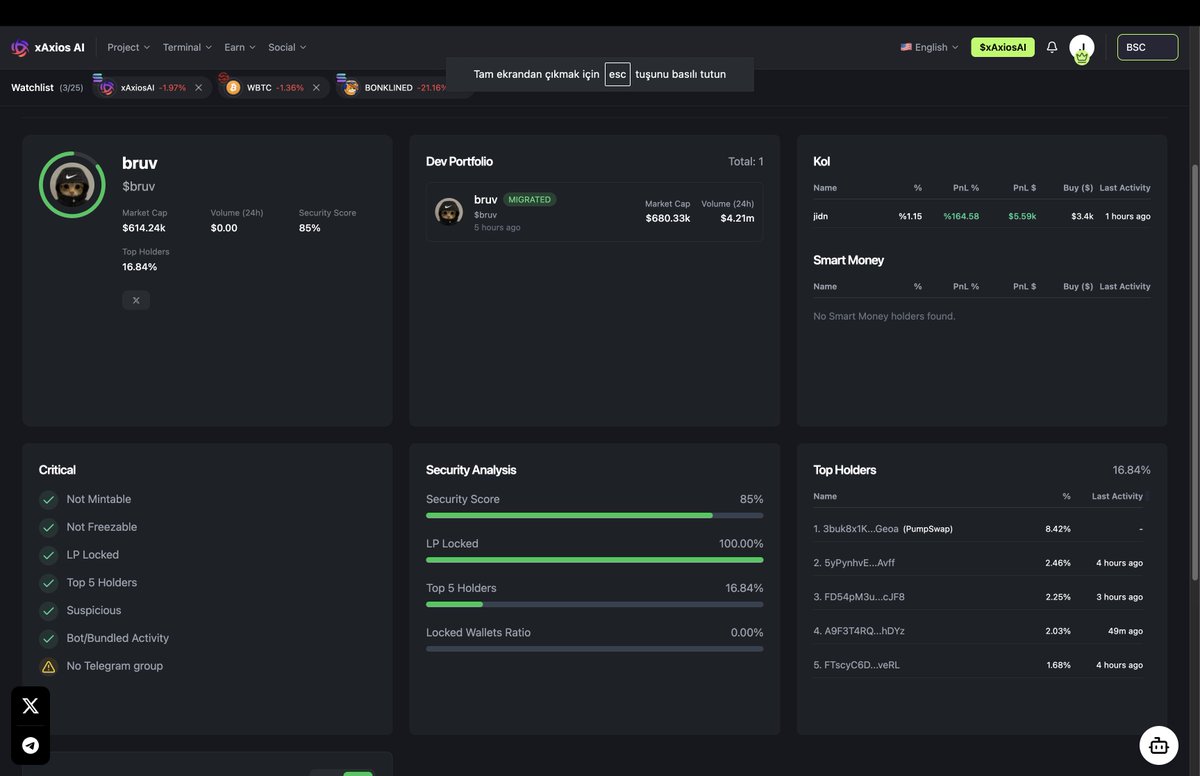Click the 'Total: 1' Dev Portfolio count
Viewport: 1200px width, 776px height.
pyautogui.click(x=746, y=161)
